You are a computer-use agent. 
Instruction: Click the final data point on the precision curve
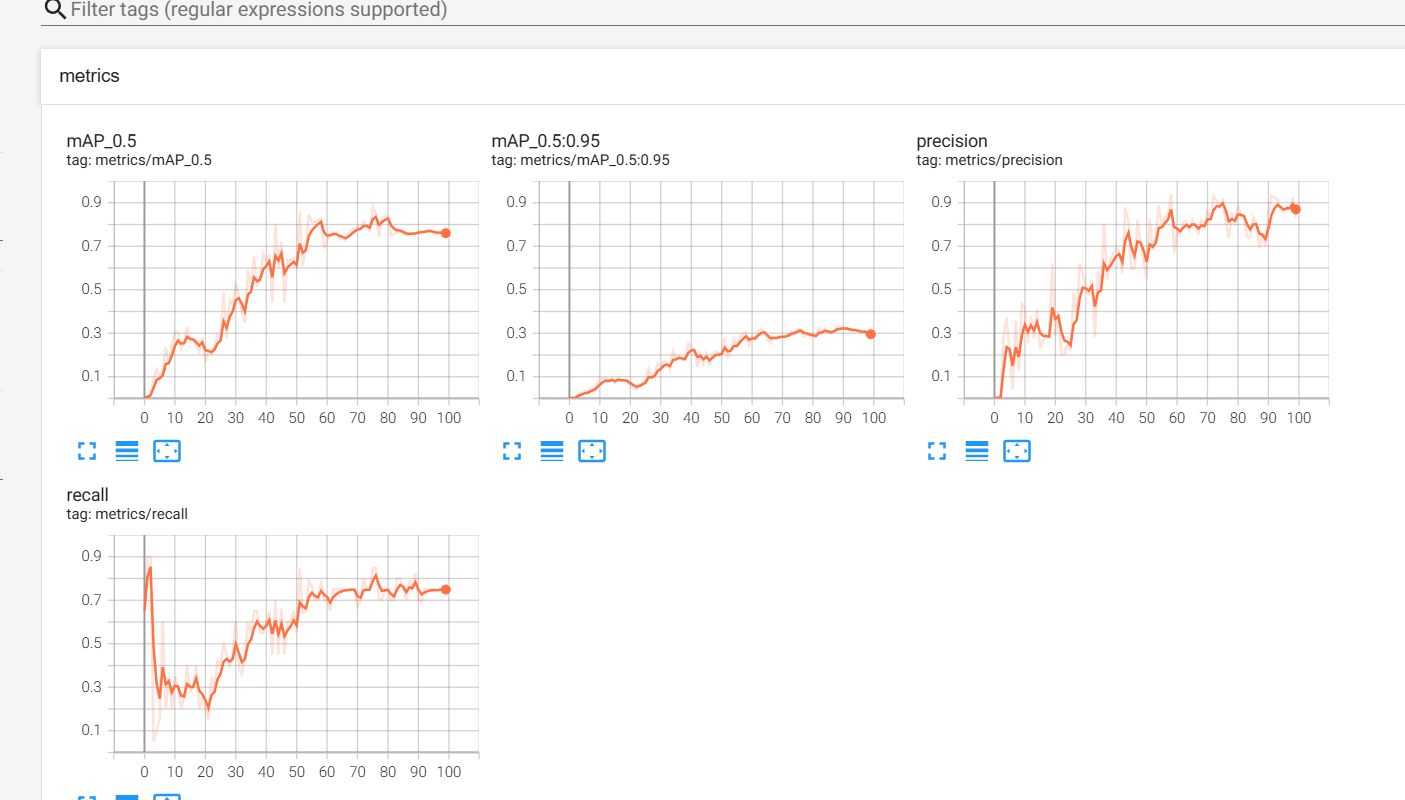[1296, 209]
